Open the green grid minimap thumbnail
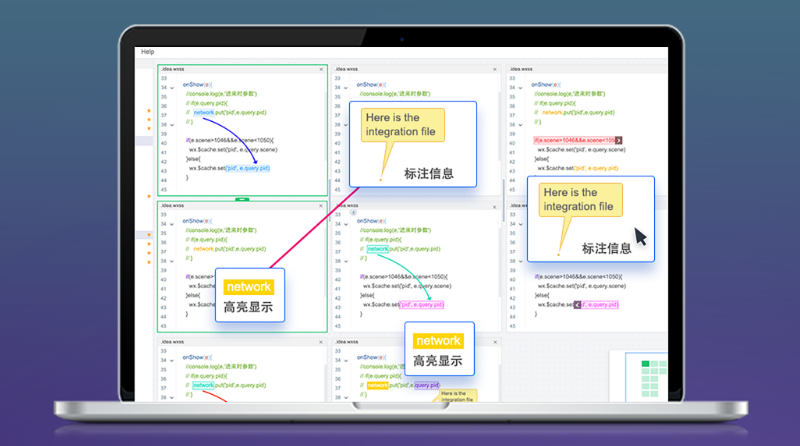 pos(650,376)
